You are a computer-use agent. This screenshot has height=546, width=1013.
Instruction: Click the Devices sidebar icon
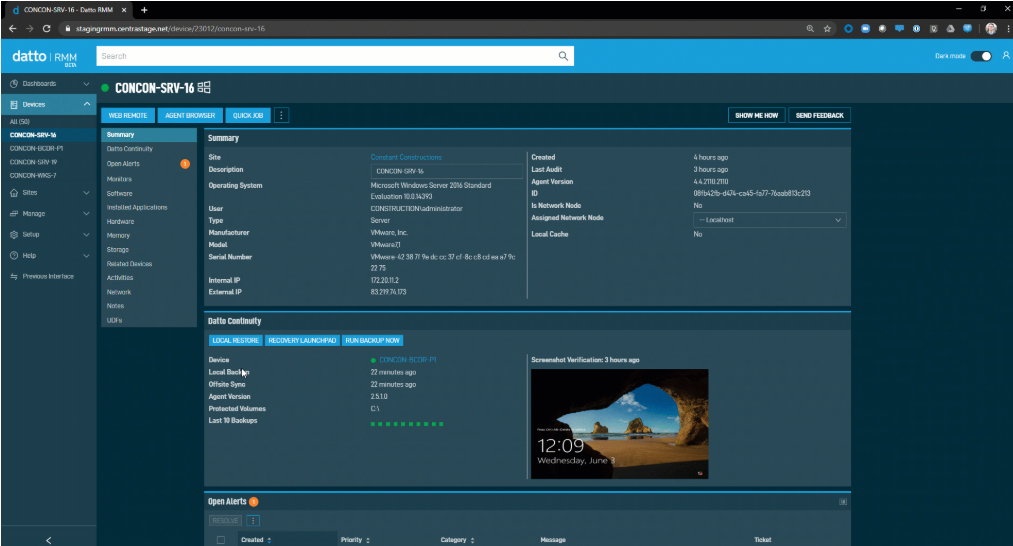(14, 105)
